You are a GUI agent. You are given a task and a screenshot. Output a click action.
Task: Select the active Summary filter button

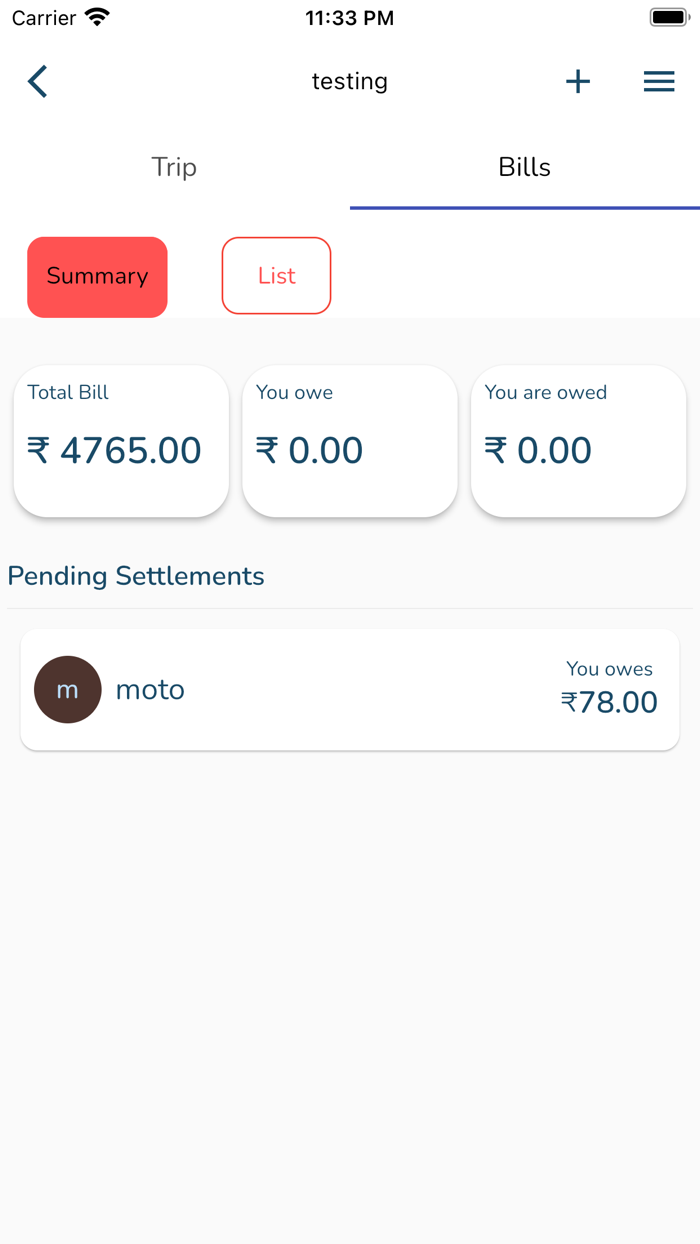[97, 276]
